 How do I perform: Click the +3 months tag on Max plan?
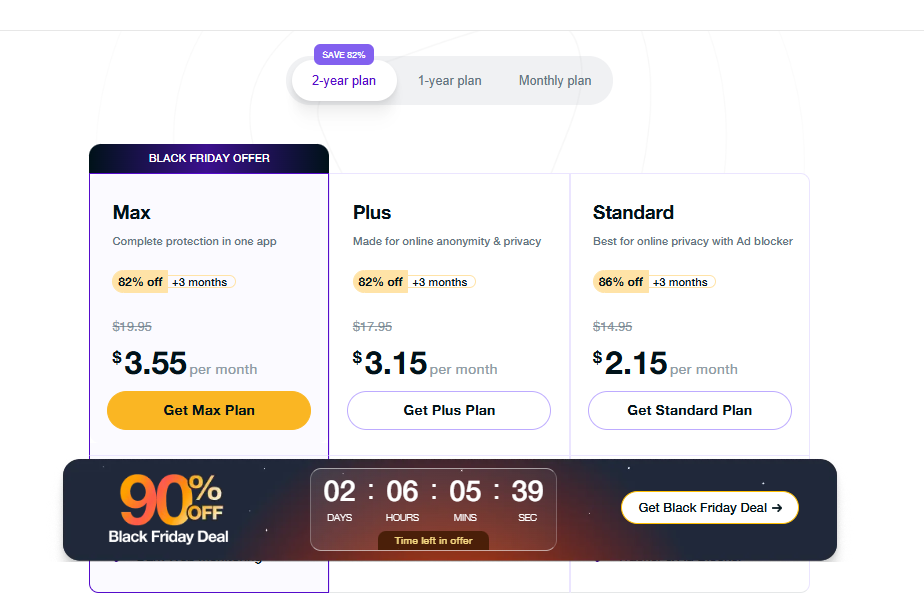point(201,281)
